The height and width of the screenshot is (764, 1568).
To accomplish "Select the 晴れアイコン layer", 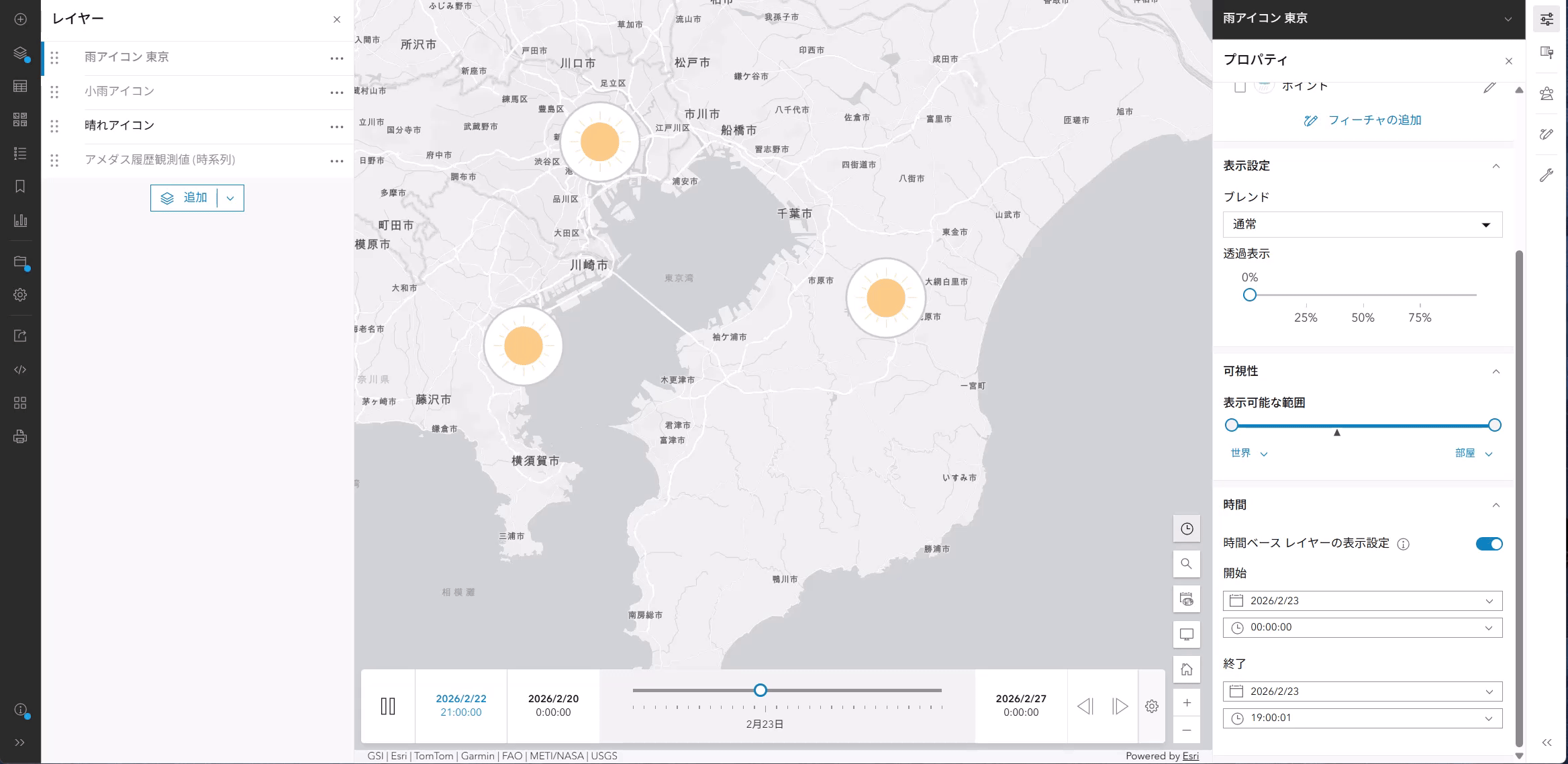I will (x=119, y=126).
